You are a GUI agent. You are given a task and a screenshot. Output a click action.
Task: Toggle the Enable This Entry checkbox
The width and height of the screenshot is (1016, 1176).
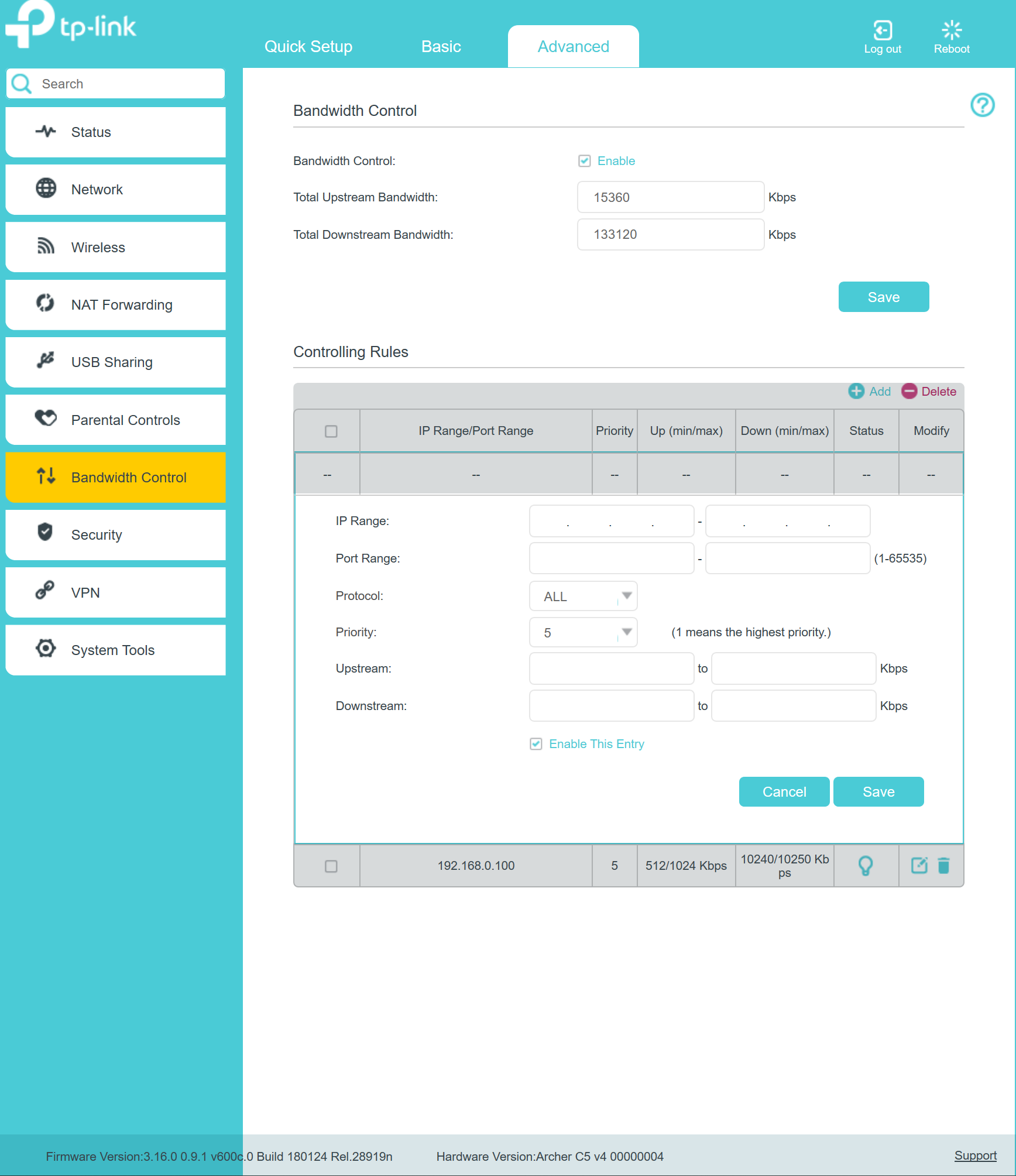[x=536, y=744]
